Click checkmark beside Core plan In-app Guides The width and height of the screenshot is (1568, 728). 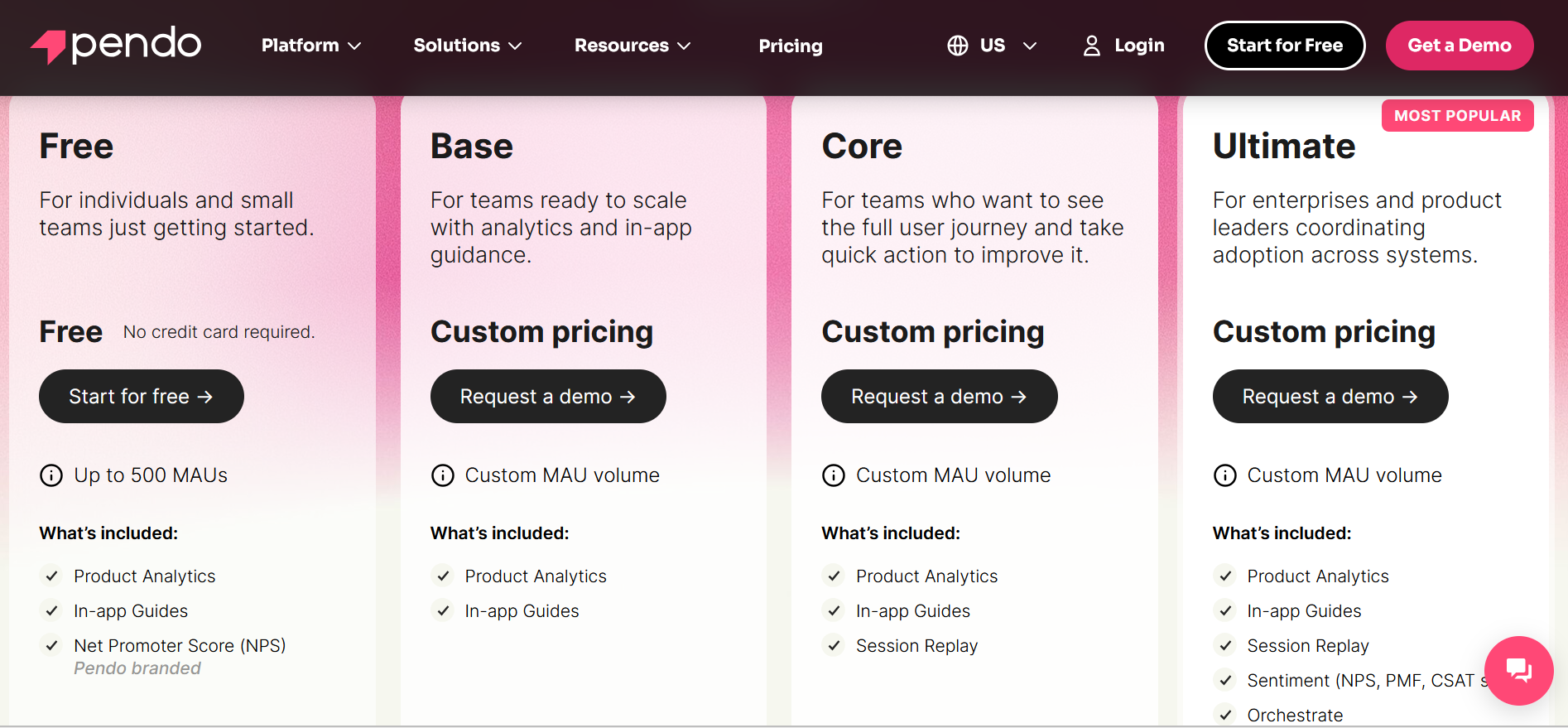coord(834,610)
